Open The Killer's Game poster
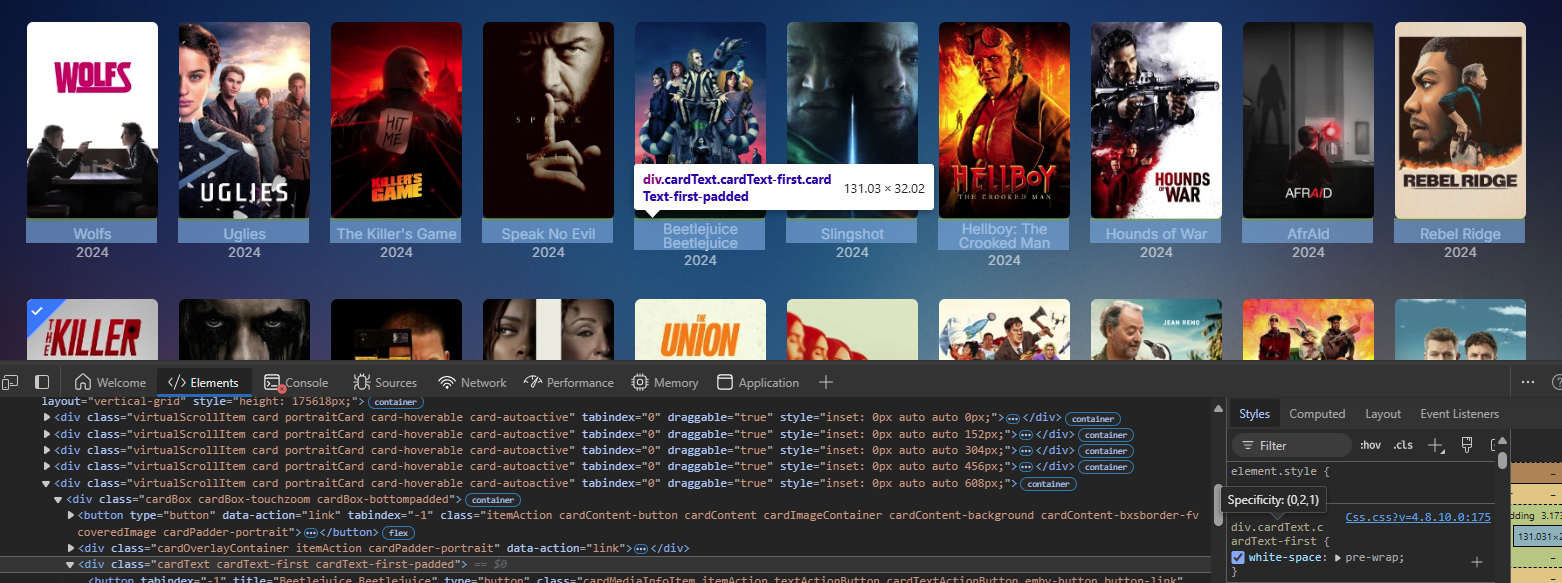Viewport: 1562px width, 583px height. (396, 120)
